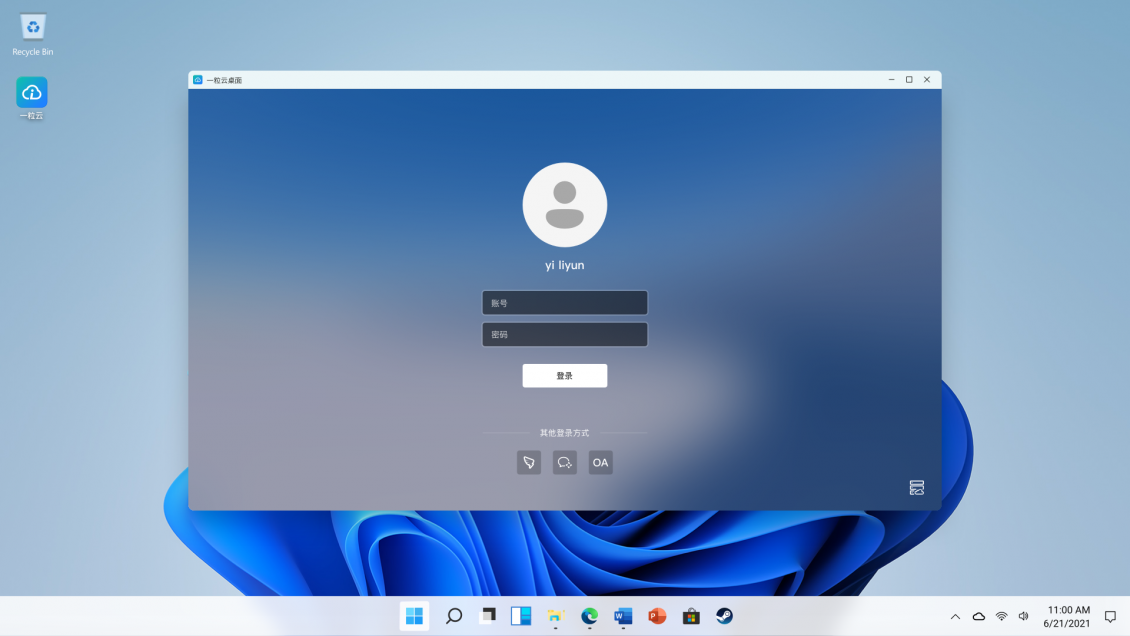Viewport: 1130px width, 636px height.
Task: Open the Windows Start menu
Action: pos(414,616)
